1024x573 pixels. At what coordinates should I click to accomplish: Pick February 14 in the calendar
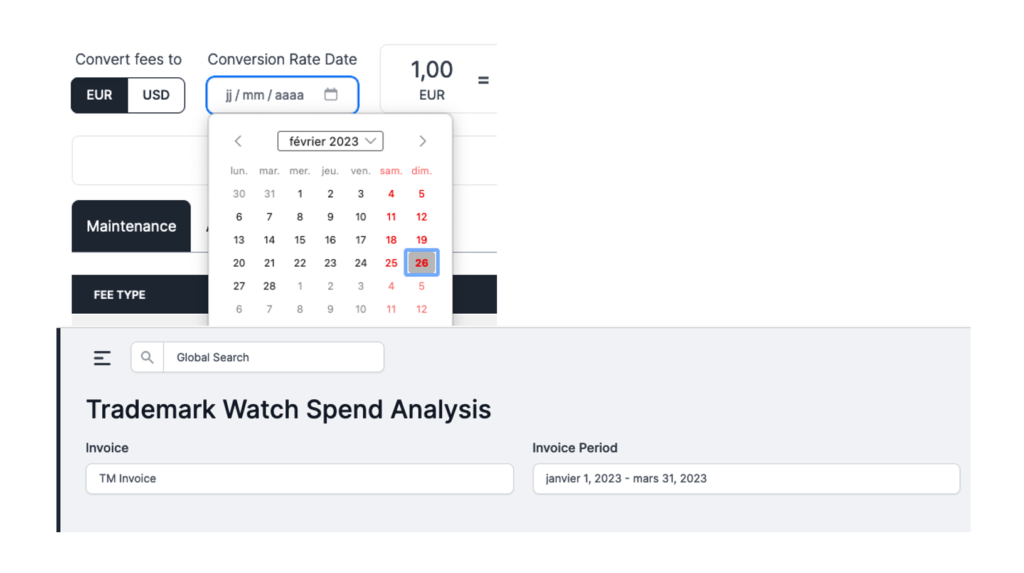coord(269,240)
